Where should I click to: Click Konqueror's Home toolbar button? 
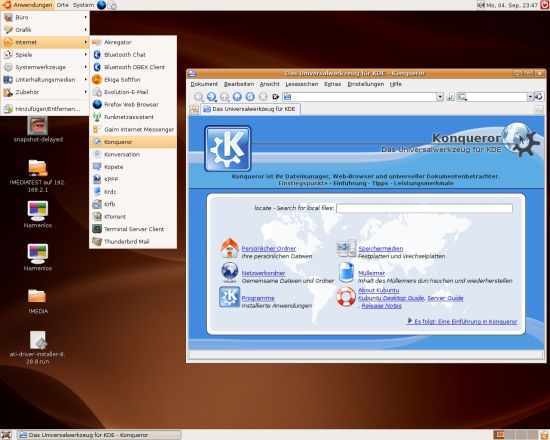click(x=237, y=96)
